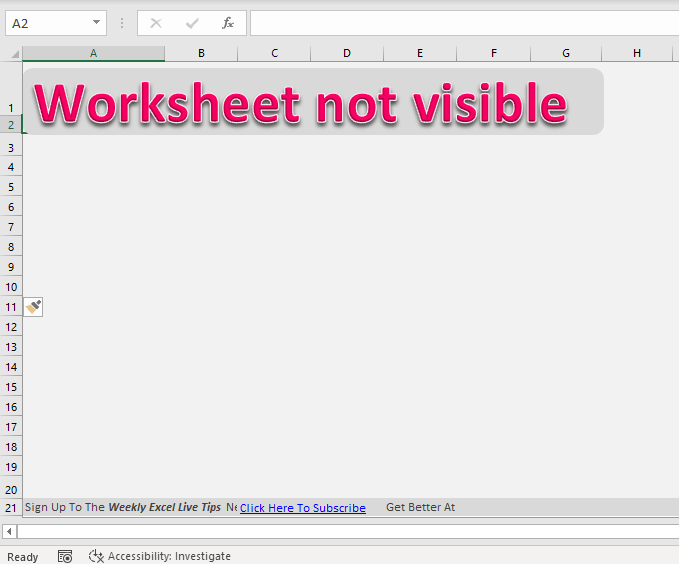
Task: Select column A header
Action: (94, 54)
